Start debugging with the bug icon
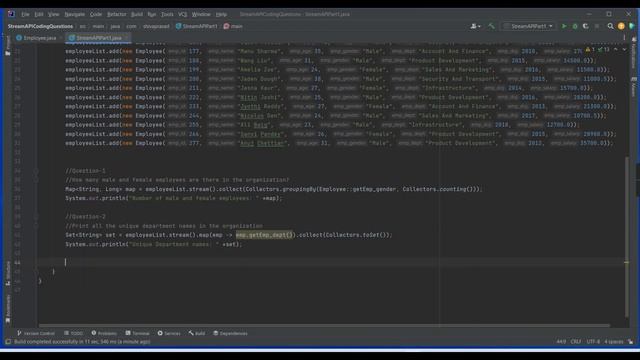 pos(575,26)
